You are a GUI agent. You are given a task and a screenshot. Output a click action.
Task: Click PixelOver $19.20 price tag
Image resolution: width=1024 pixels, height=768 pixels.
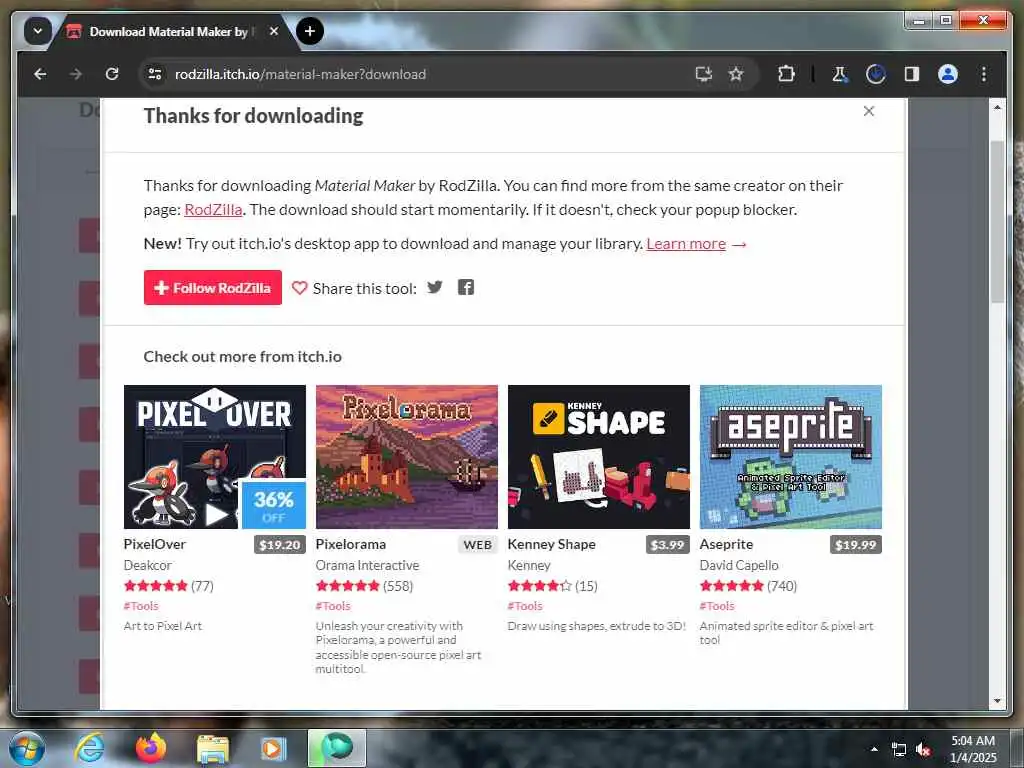[x=280, y=545]
